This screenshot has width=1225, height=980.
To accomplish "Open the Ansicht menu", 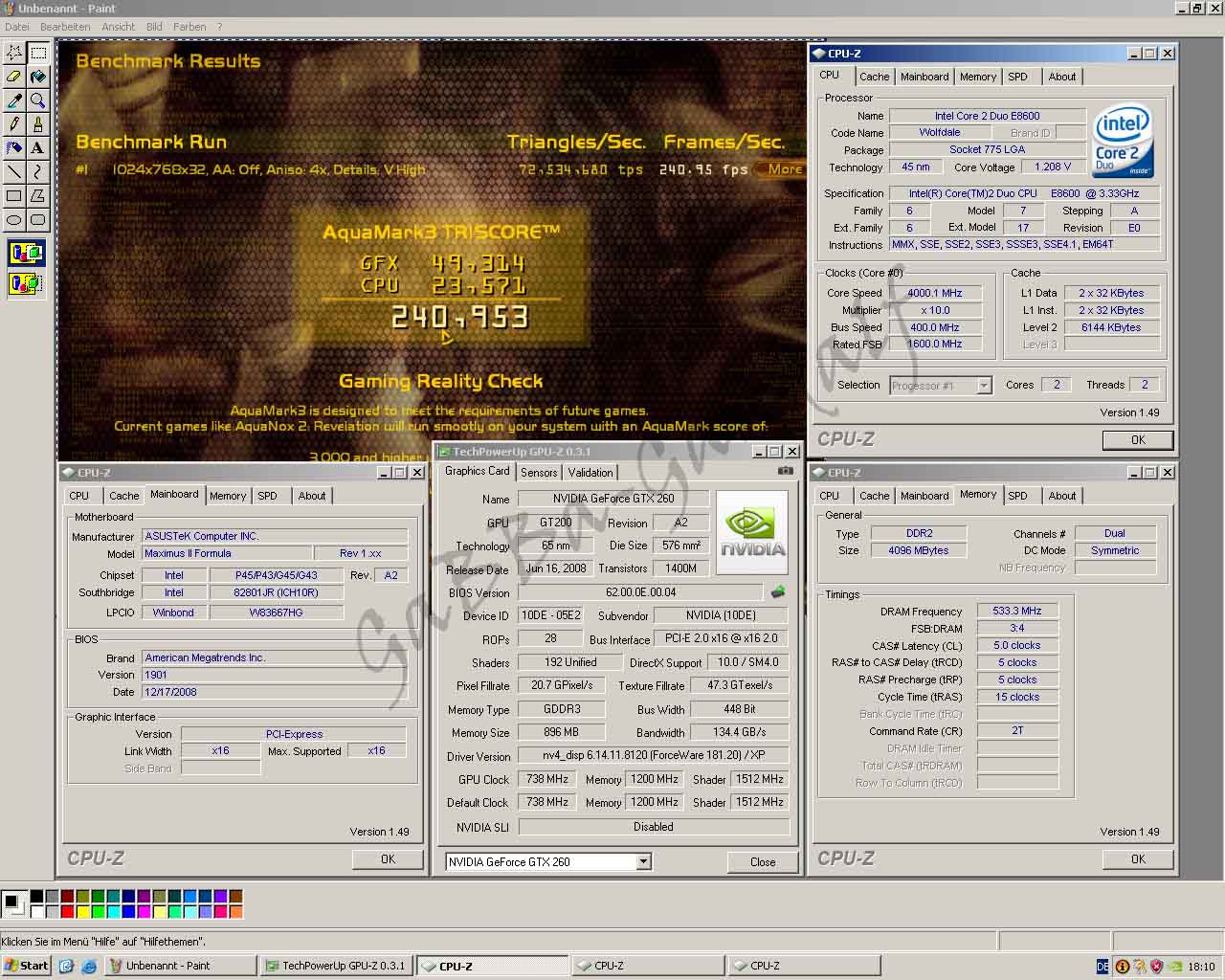I will 119,27.
